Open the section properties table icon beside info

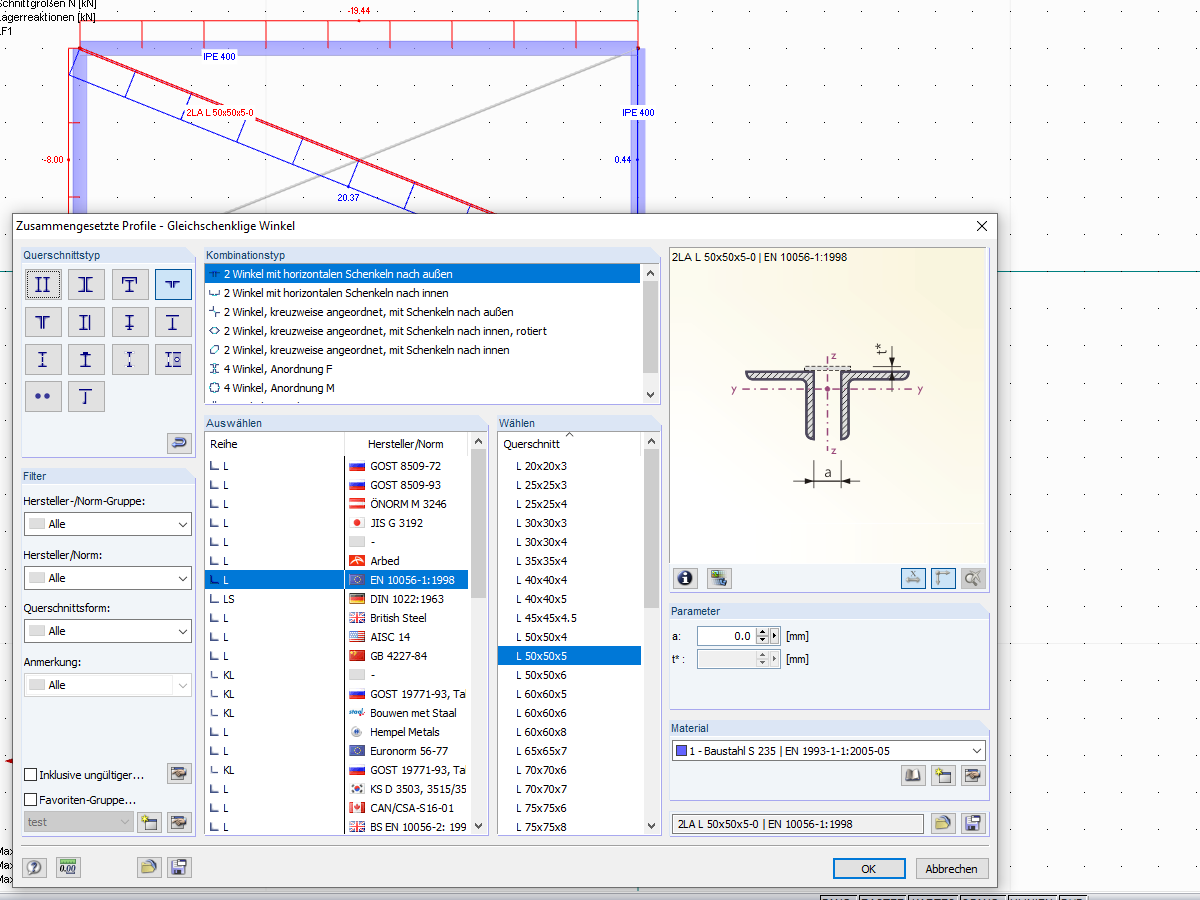[x=719, y=577]
